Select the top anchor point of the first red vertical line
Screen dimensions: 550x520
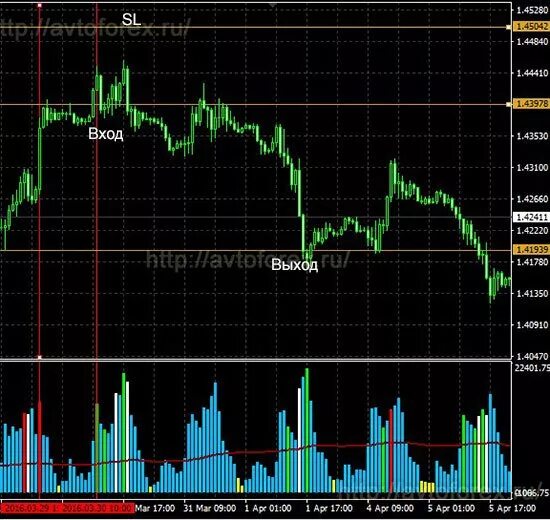point(39,5)
